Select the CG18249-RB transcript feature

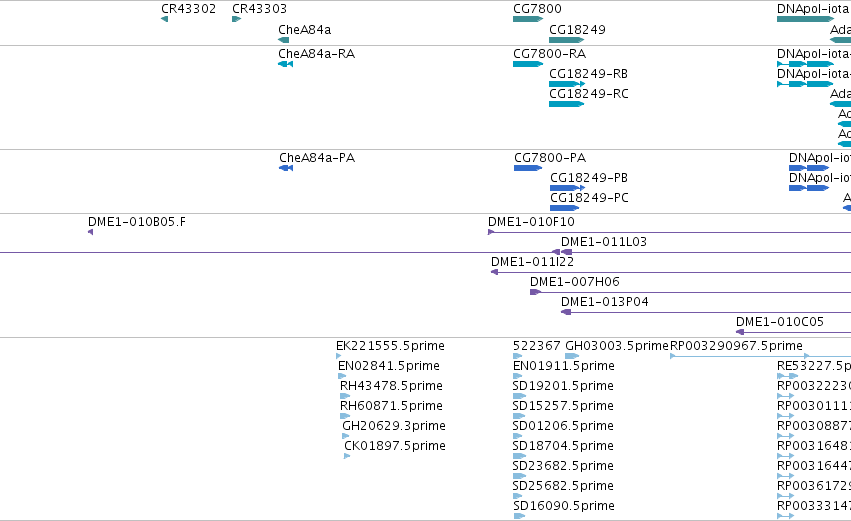click(567, 84)
